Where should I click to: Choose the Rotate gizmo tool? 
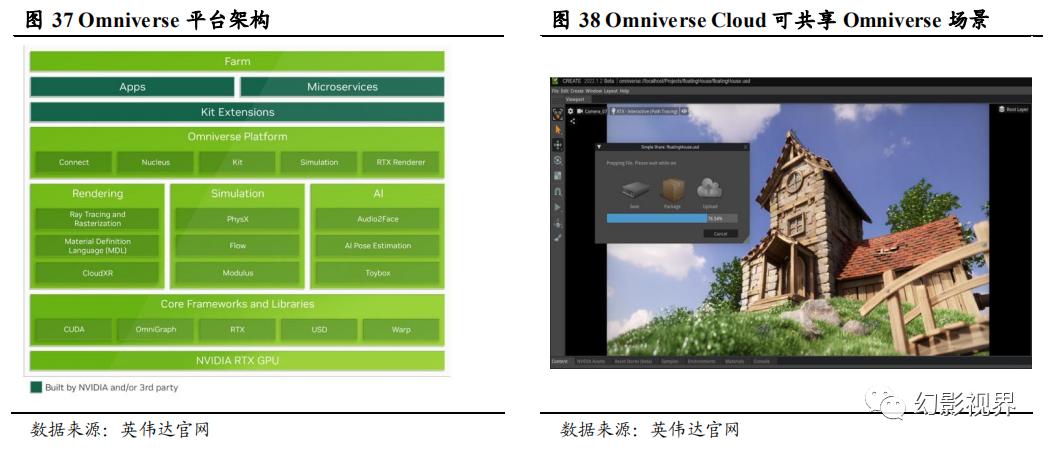tap(558, 160)
